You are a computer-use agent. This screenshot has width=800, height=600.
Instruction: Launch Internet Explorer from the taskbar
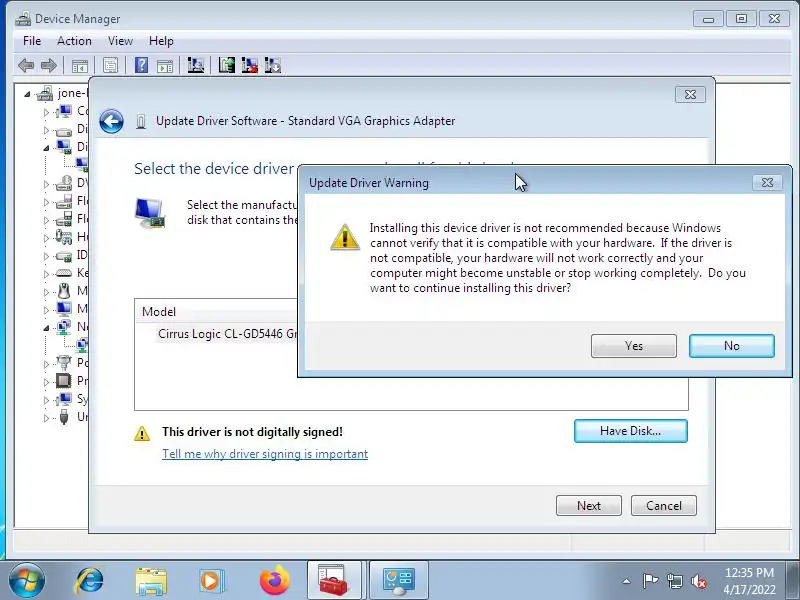[90, 581]
